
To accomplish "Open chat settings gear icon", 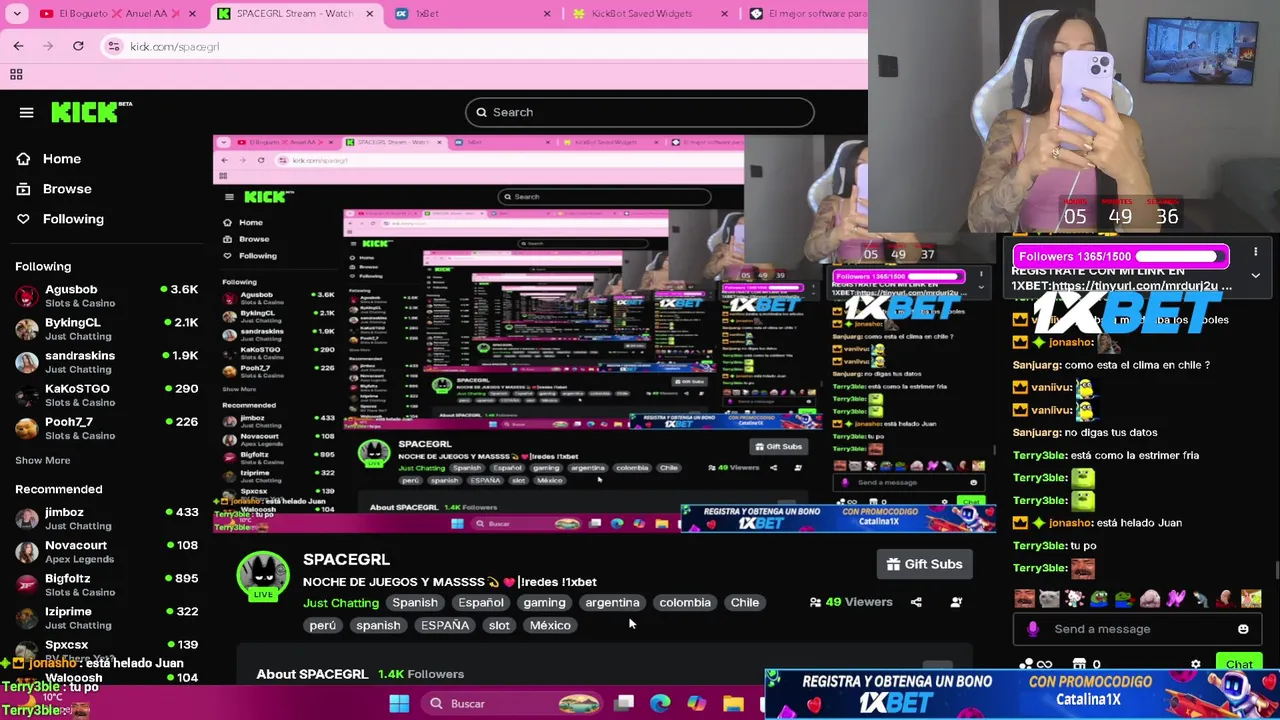I will pos(1195,665).
